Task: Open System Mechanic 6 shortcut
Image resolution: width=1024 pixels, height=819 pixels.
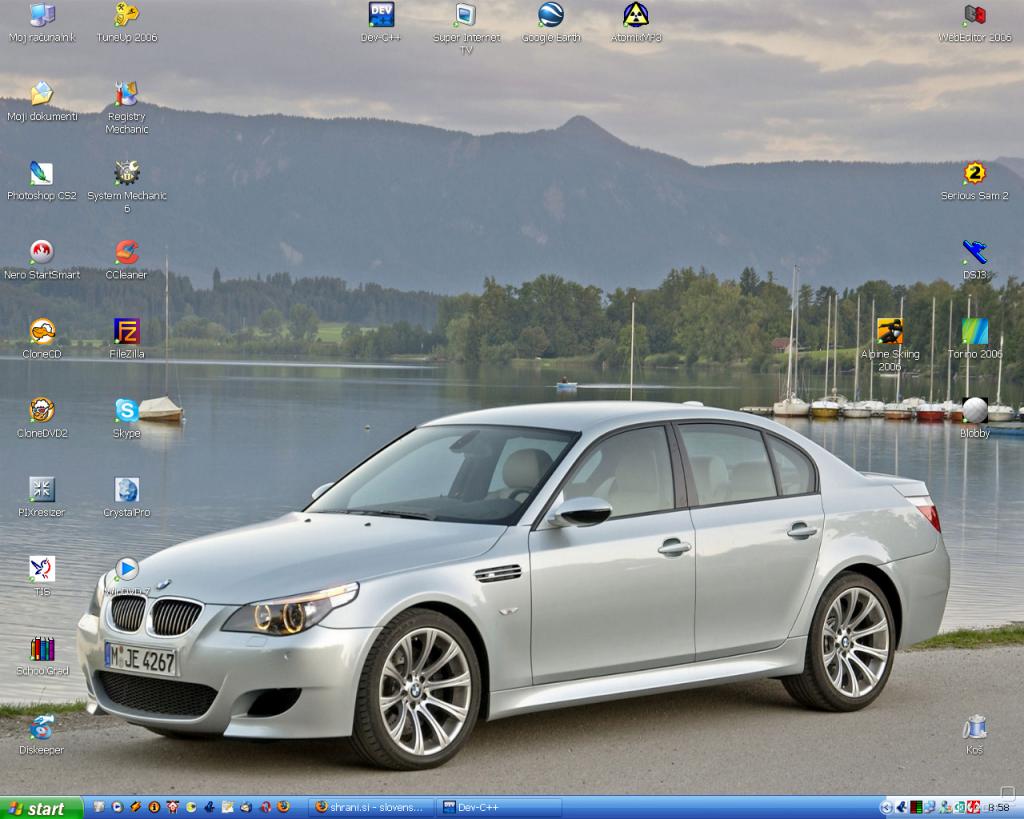Action: [x=127, y=187]
